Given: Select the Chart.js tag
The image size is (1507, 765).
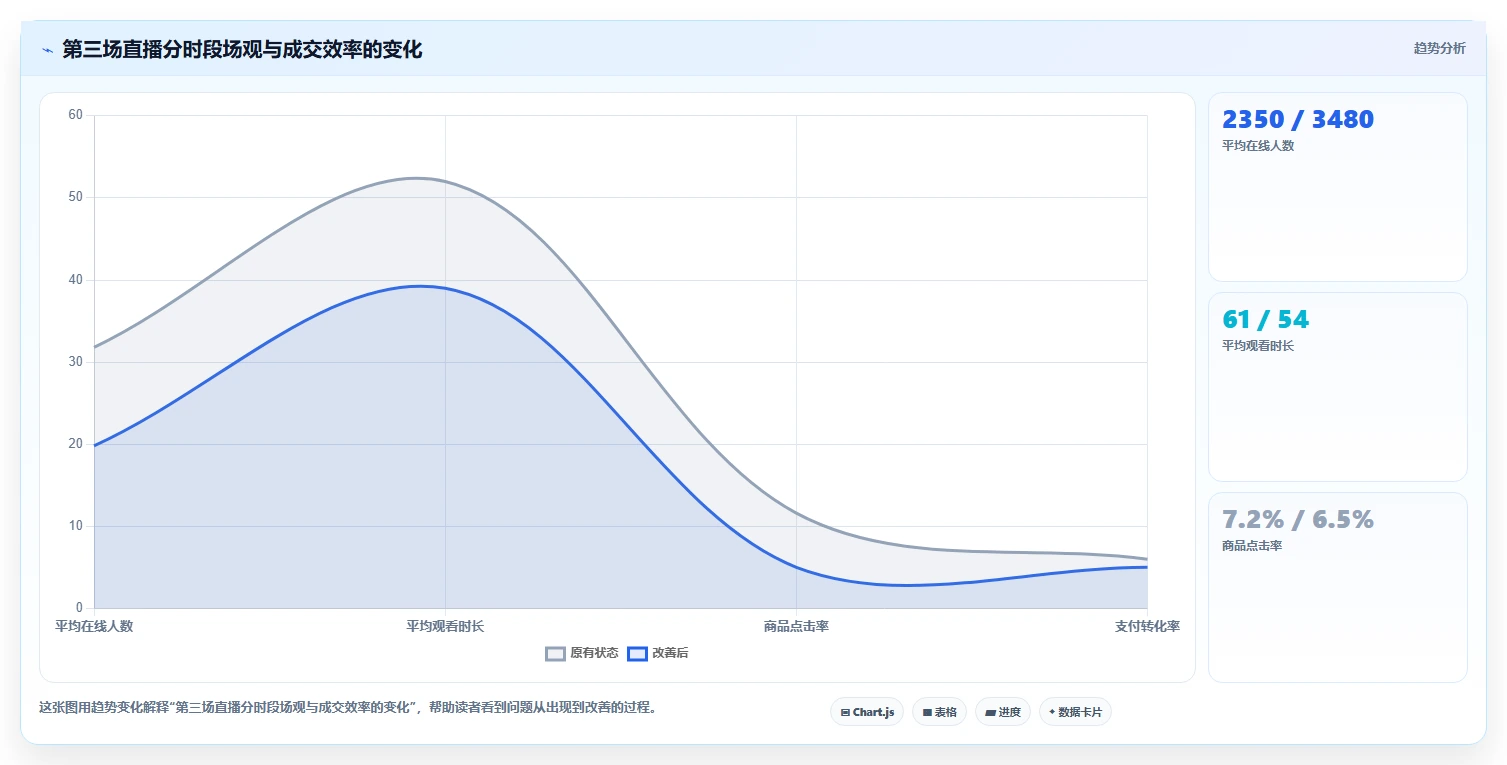Looking at the screenshot, I should point(867,712).
